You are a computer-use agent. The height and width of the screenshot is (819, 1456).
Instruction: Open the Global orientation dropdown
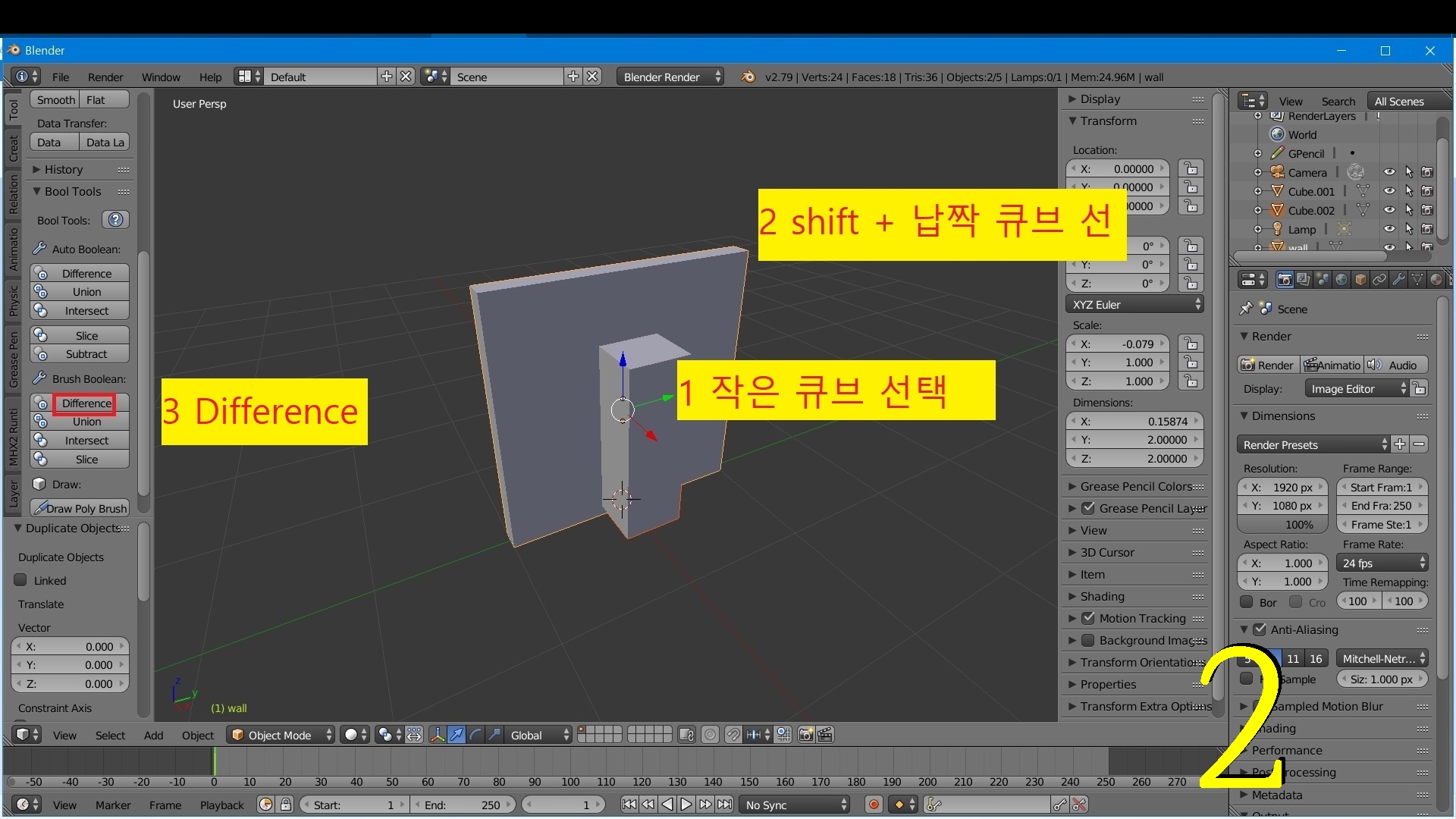pyautogui.click(x=538, y=735)
